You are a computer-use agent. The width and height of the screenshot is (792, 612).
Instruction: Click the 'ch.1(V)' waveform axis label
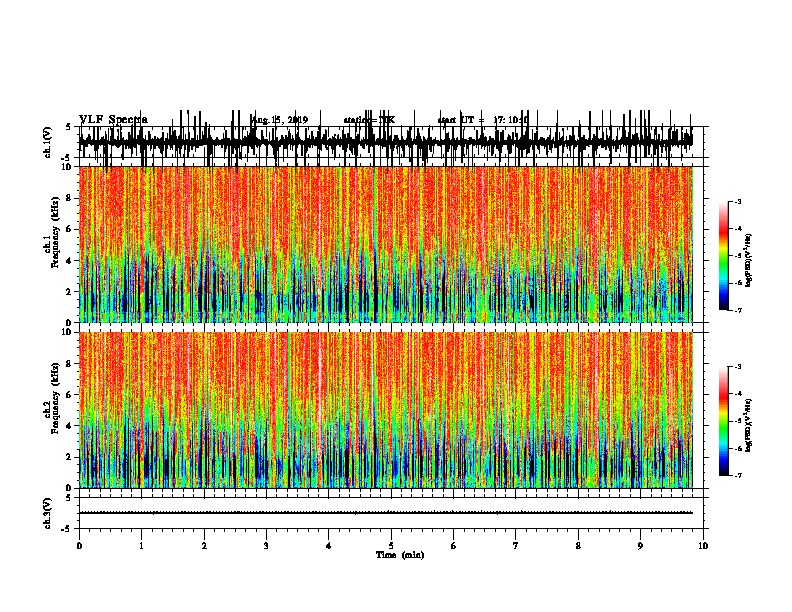click(47, 142)
